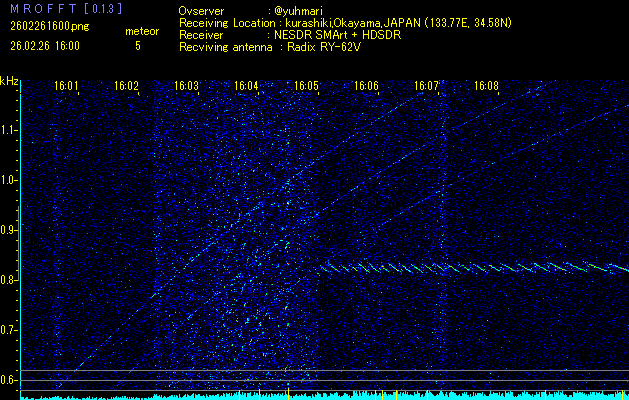Click the 16:06 time marker

tap(367, 87)
